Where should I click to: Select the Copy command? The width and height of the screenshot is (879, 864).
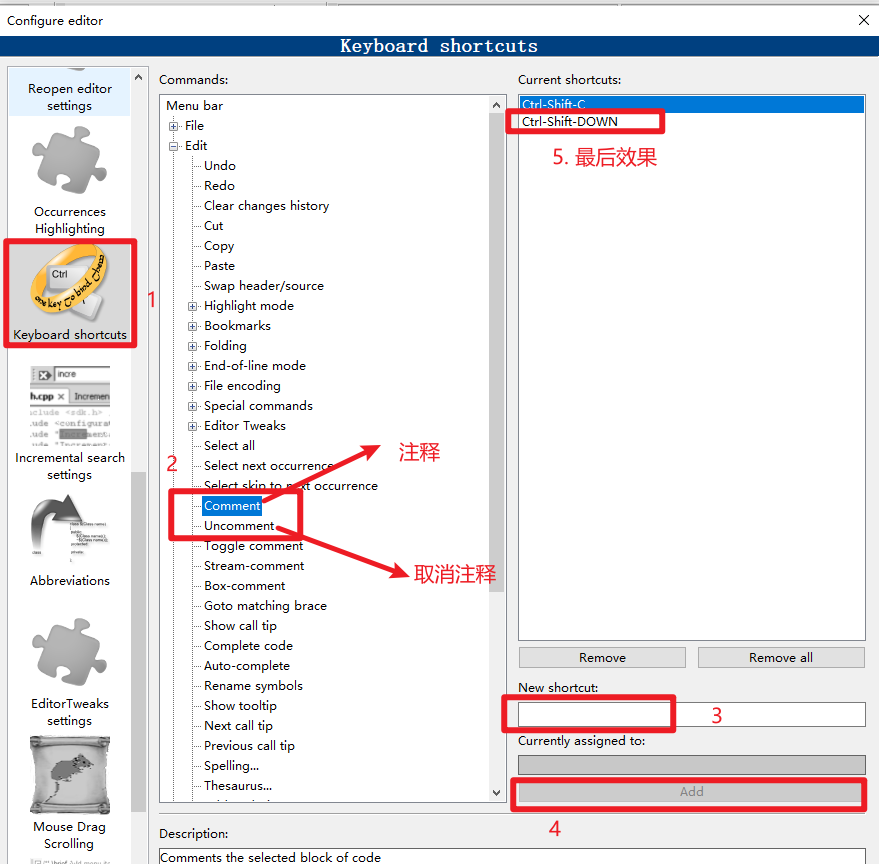(x=219, y=246)
